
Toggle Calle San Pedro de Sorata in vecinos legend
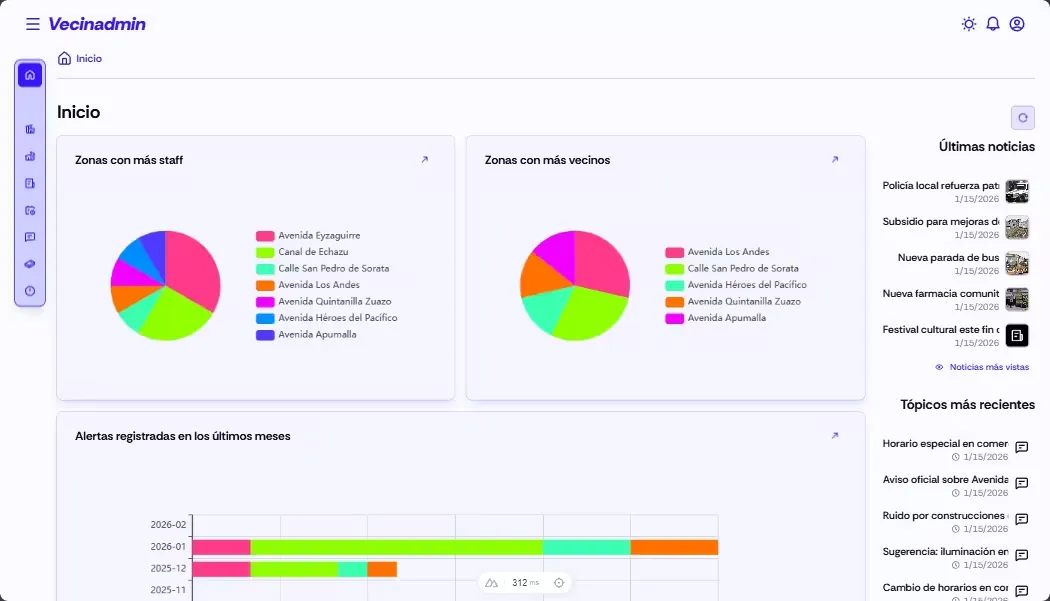pyautogui.click(x=742, y=268)
